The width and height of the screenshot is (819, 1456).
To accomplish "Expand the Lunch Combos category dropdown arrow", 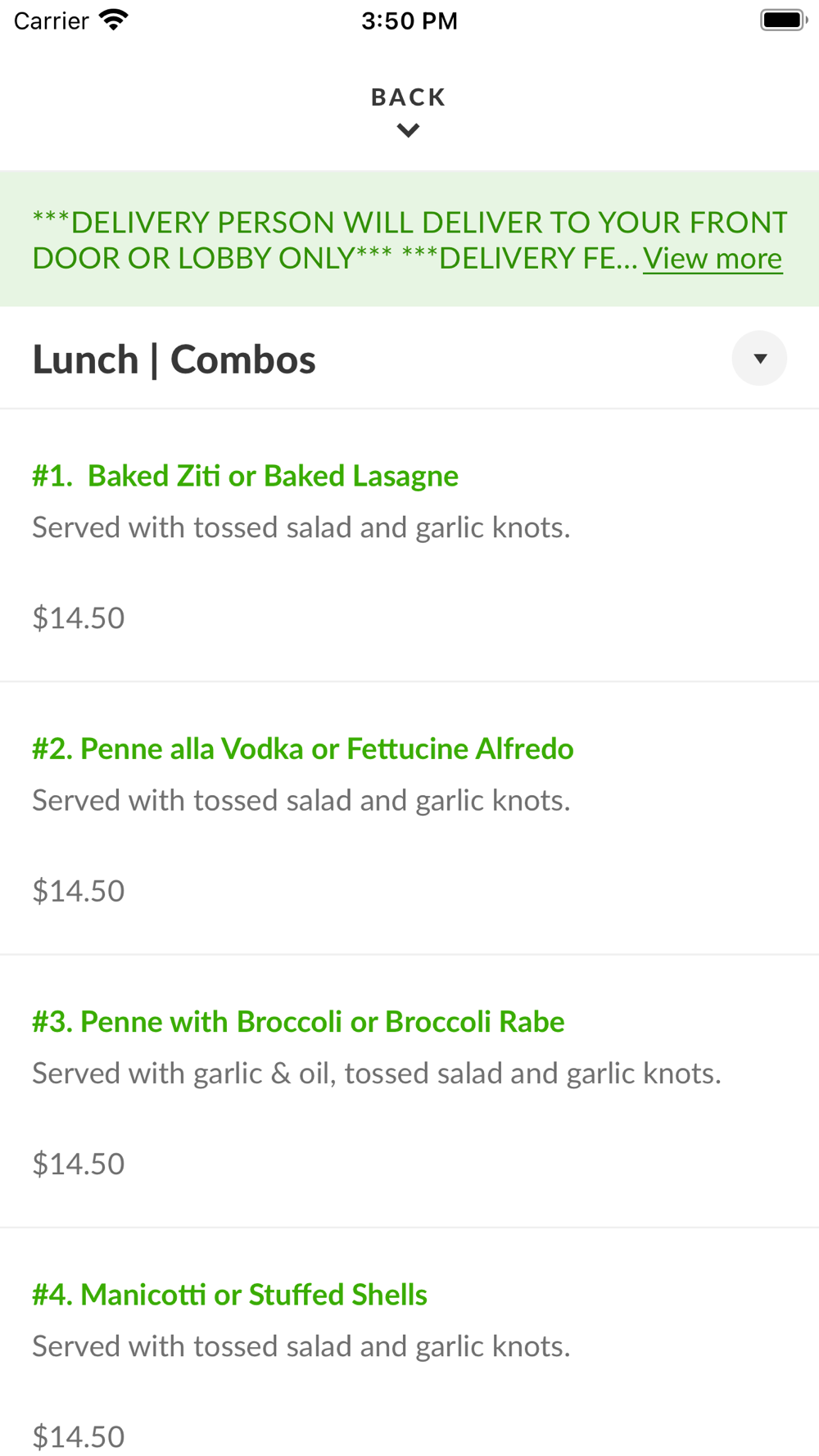I will [x=759, y=359].
